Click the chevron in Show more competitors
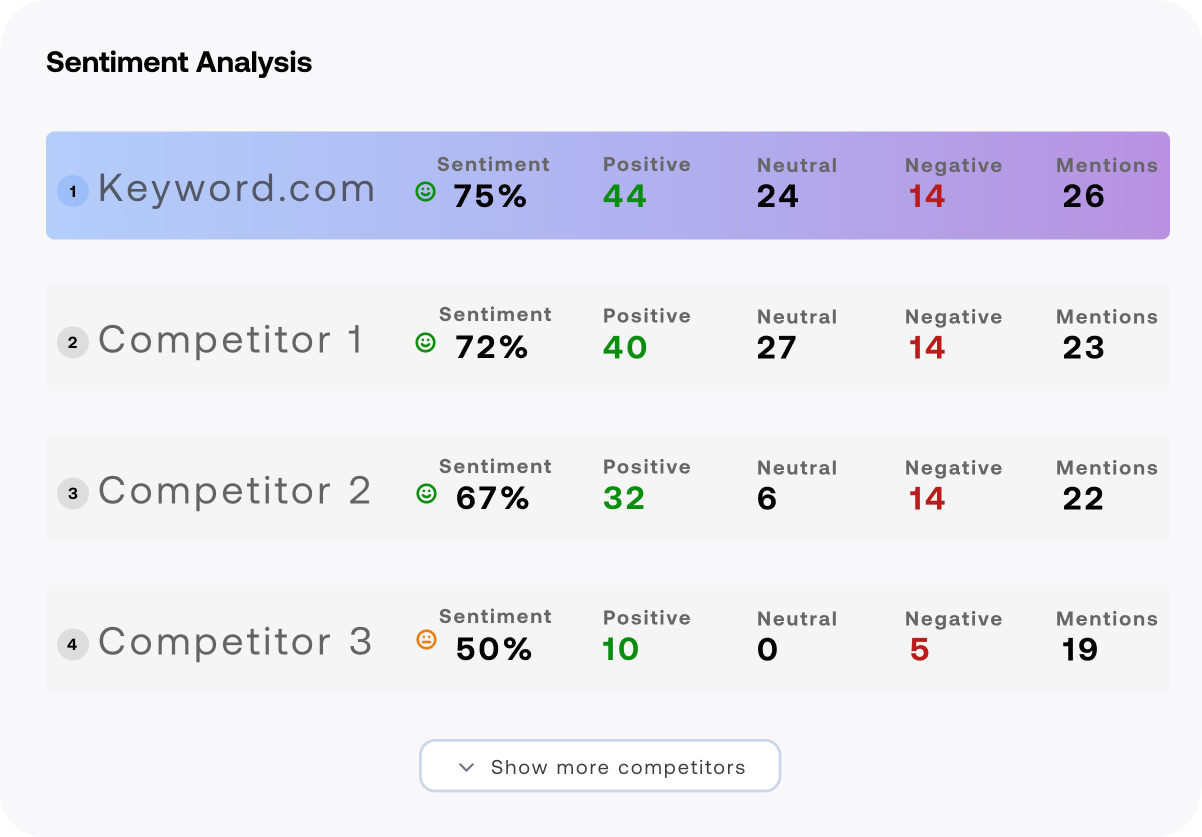 tap(466, 767)
